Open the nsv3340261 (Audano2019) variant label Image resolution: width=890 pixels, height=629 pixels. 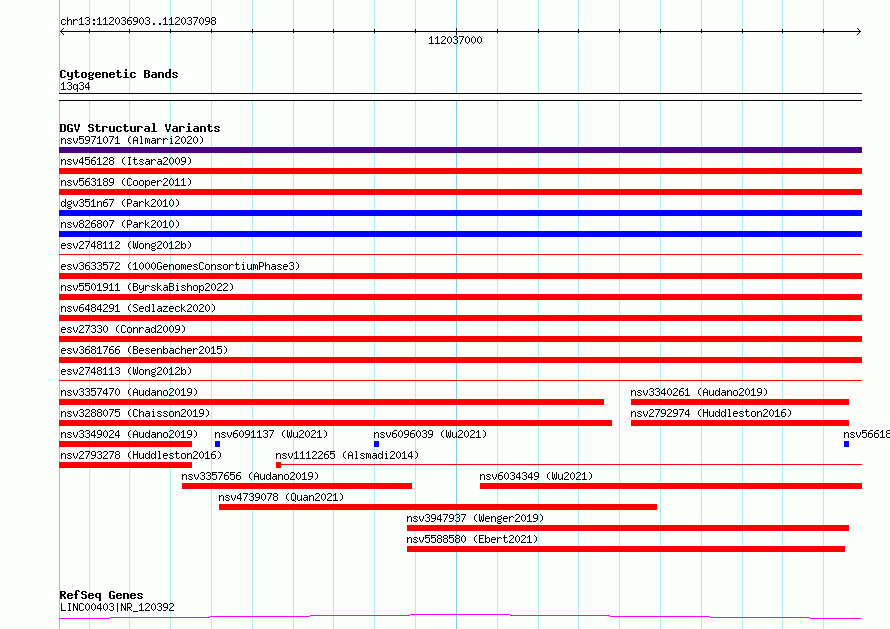tap(699, 392)
